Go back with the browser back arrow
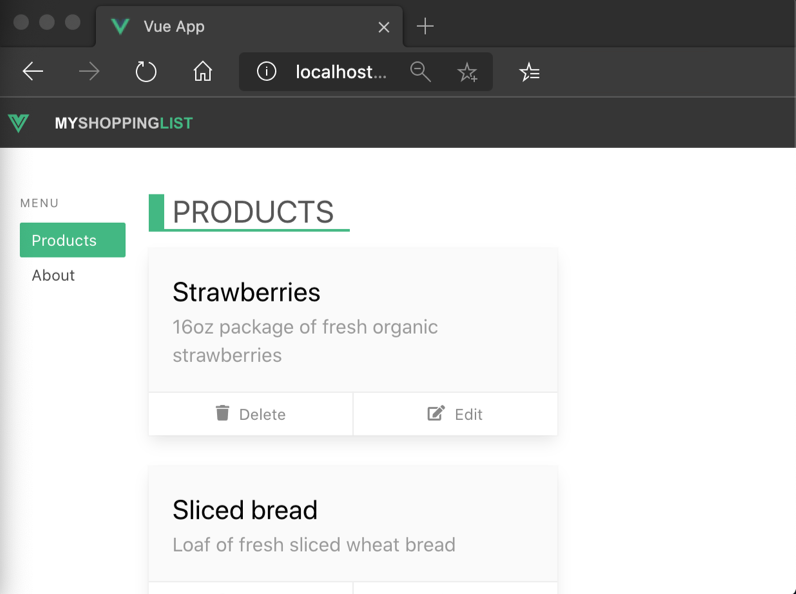 click(33, 72)
